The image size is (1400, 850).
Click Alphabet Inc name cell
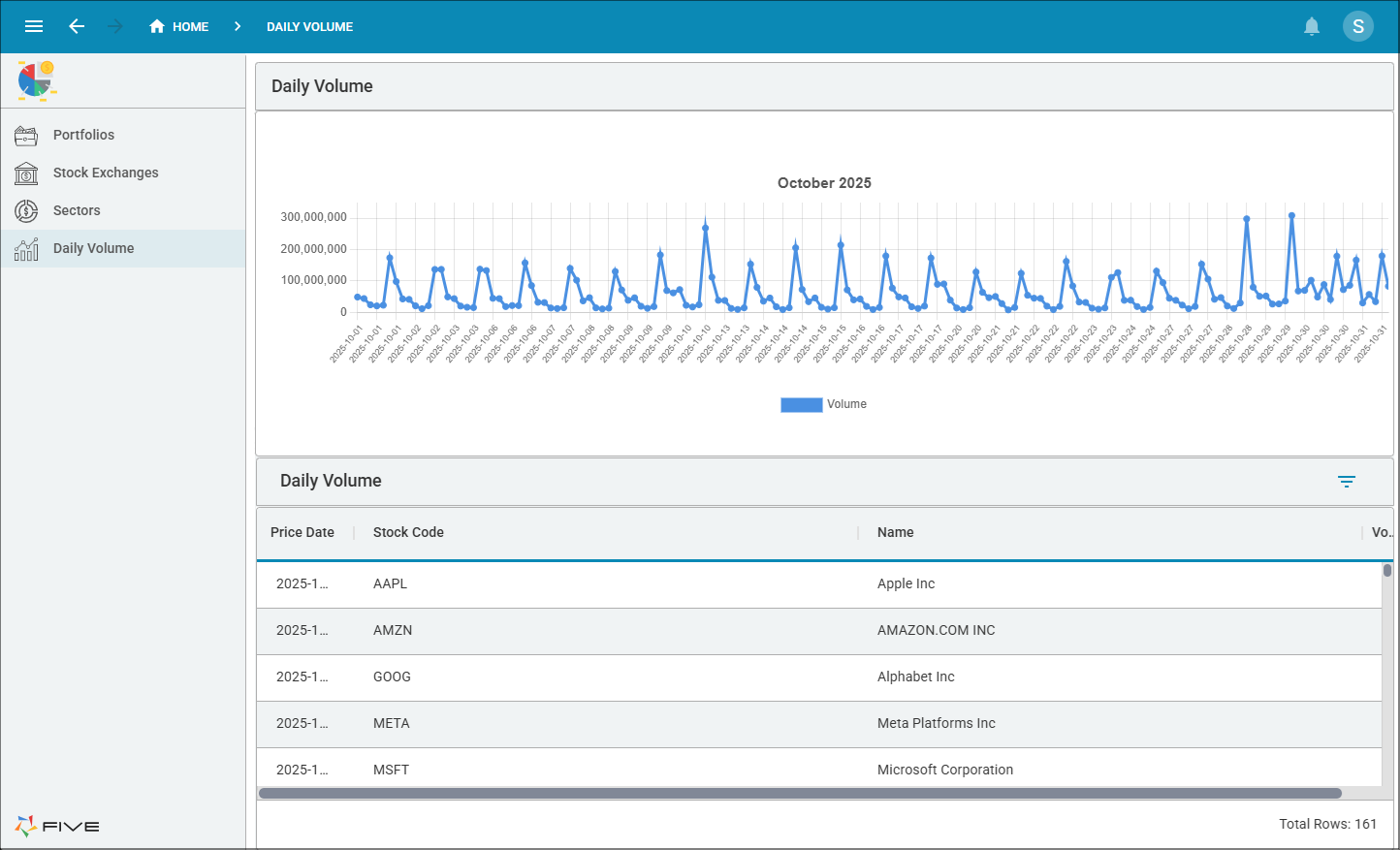(x=915, y=677)
